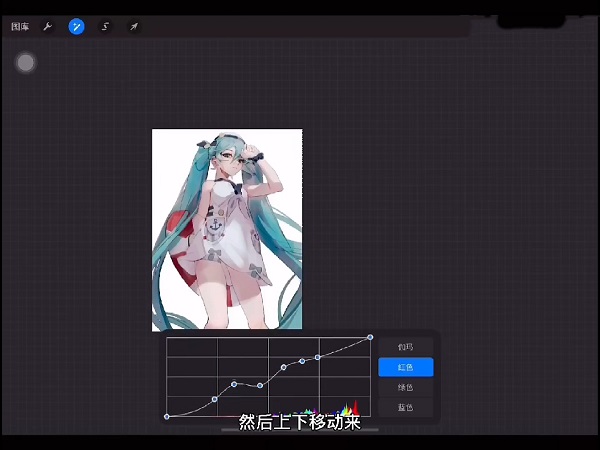Tap the highlighted Adjustments magic wand icon

tap(76, 27)
